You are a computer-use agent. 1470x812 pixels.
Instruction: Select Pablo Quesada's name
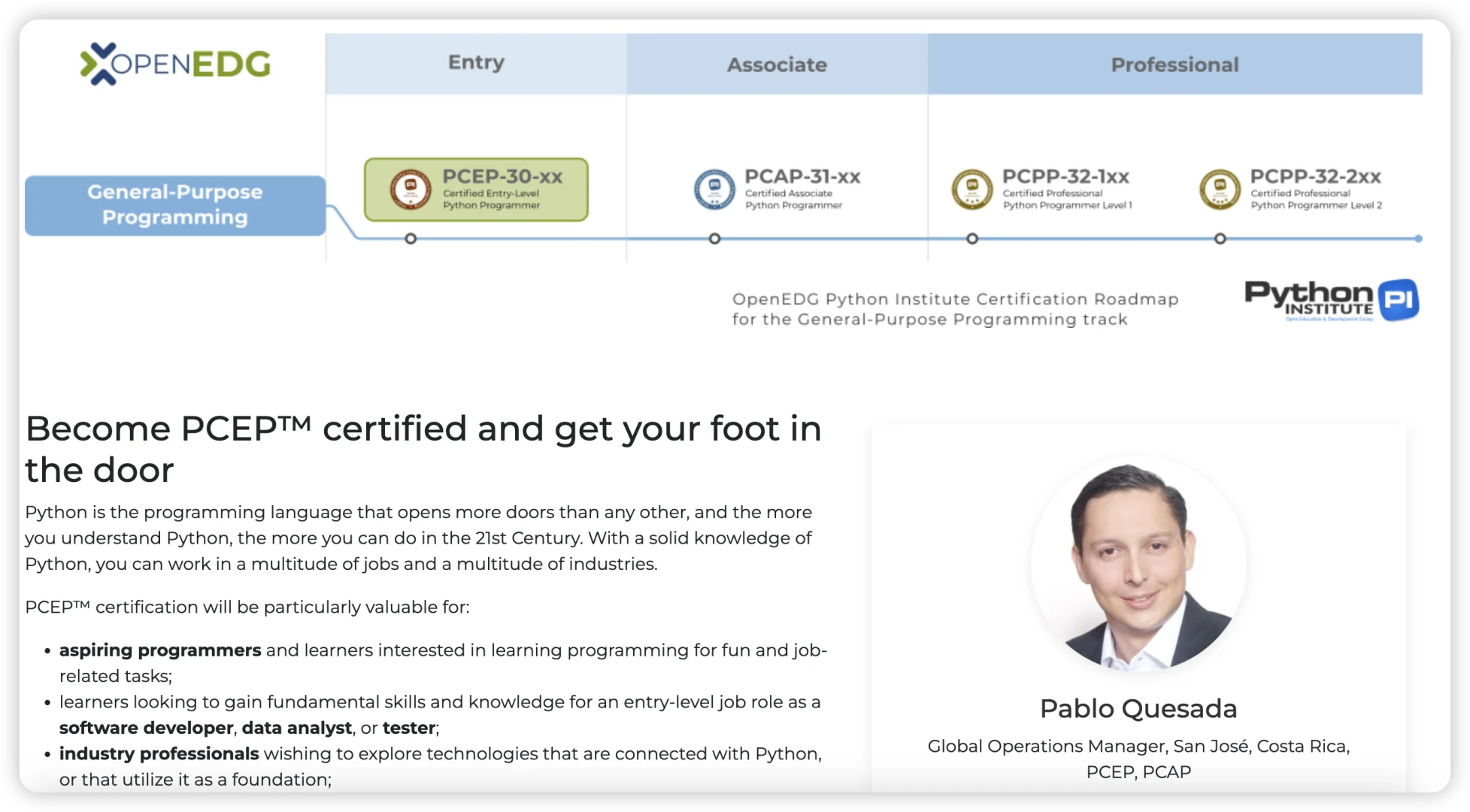tap(1138, 707)
